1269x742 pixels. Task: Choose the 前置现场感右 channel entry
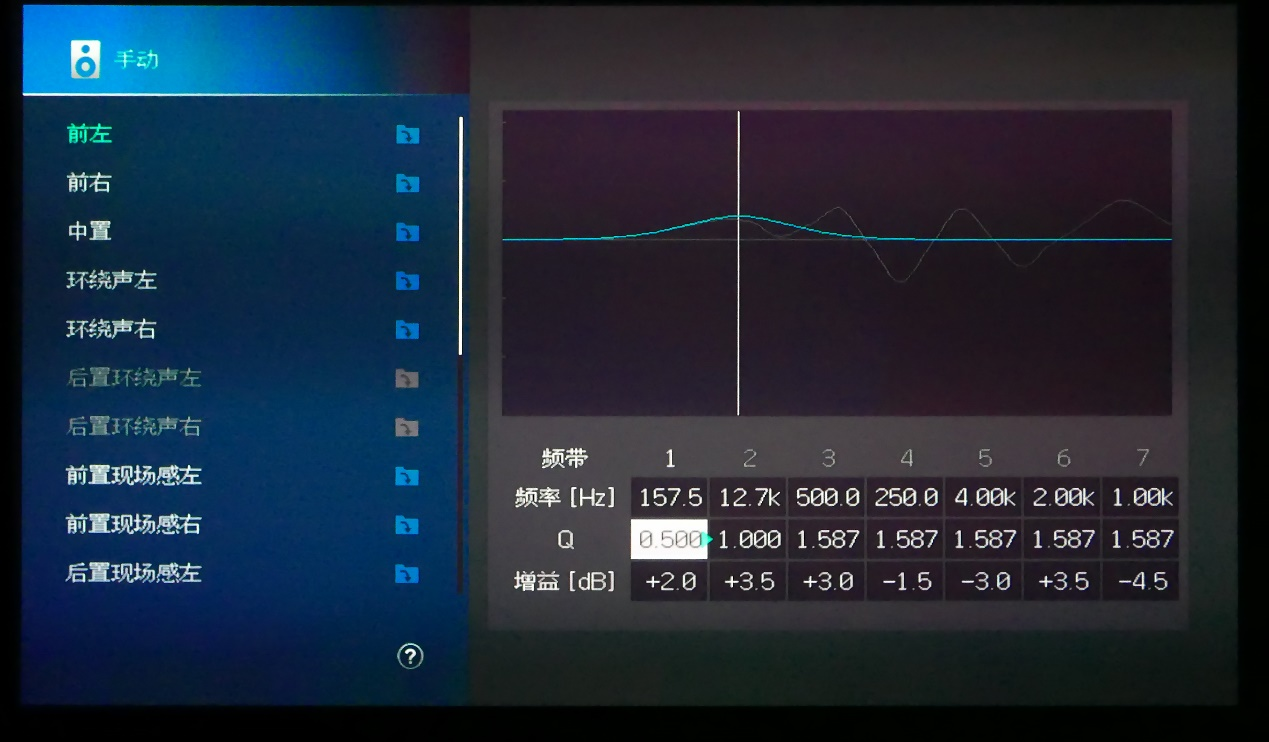(x=133, y=525)
